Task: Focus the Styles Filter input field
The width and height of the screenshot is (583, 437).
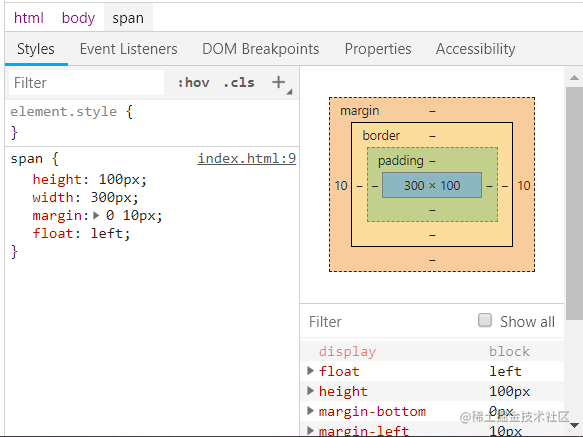Action: pos(86,83)
